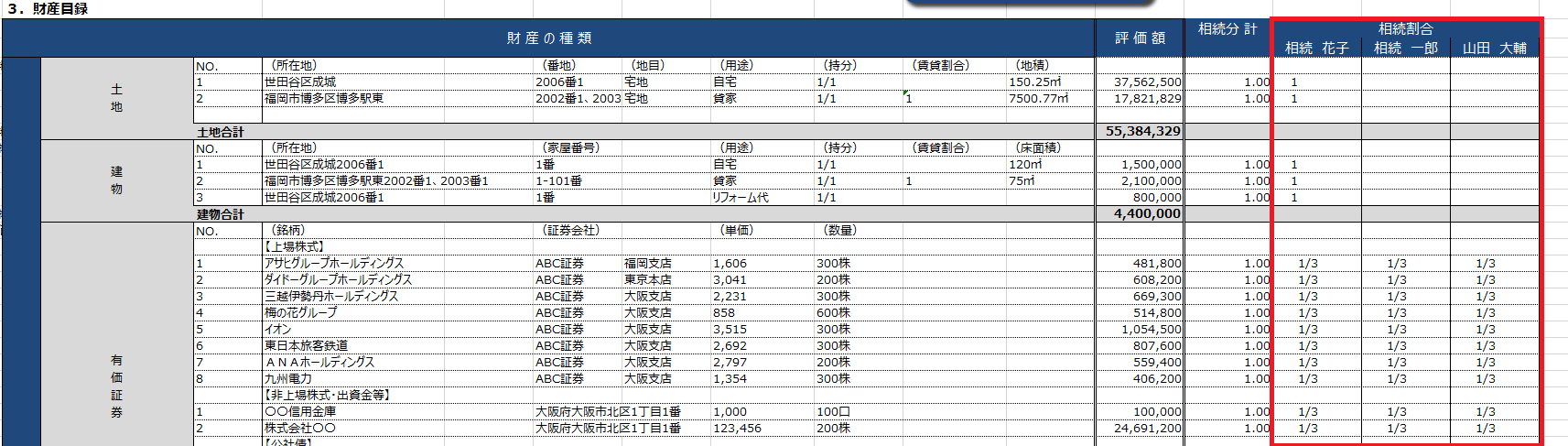
Task: Click the ○○信用金庫 name cell
Action: pyautogui.click(x=300, y=412)
